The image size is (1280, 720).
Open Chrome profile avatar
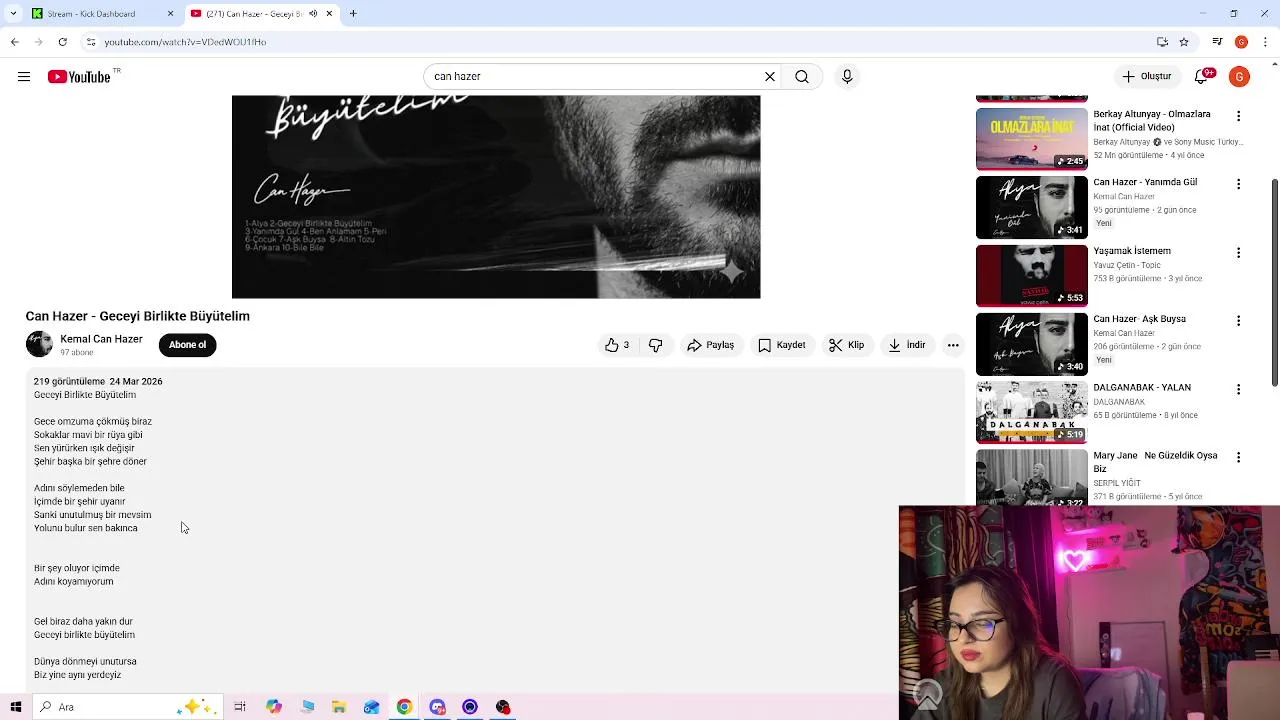pos(1241,42)
